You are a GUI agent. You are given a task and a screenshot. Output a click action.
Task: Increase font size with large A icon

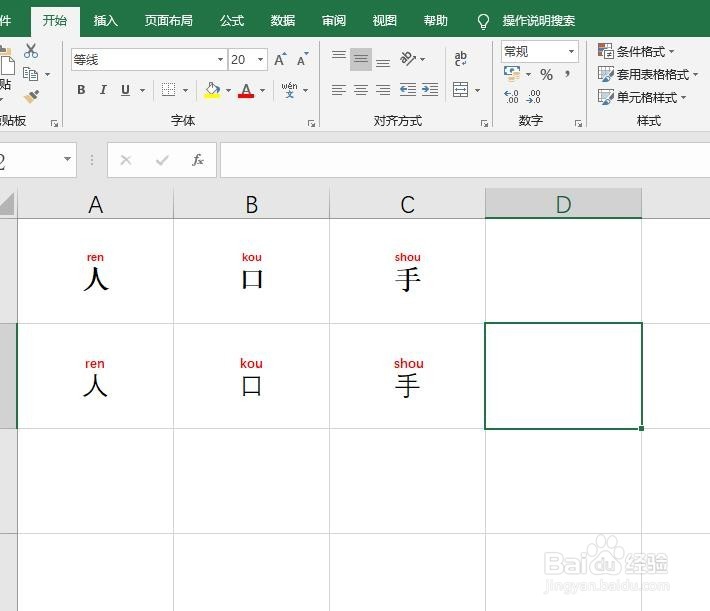tap(280, 59)
